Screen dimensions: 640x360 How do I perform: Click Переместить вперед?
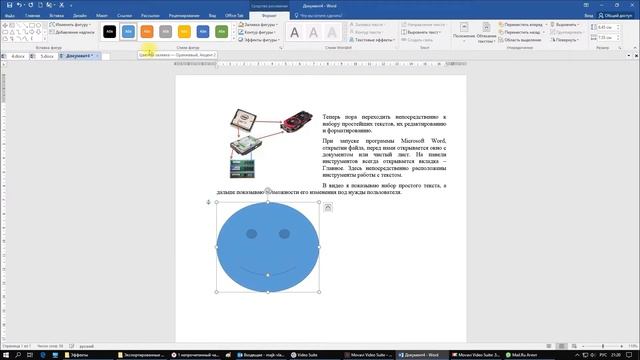522,24
